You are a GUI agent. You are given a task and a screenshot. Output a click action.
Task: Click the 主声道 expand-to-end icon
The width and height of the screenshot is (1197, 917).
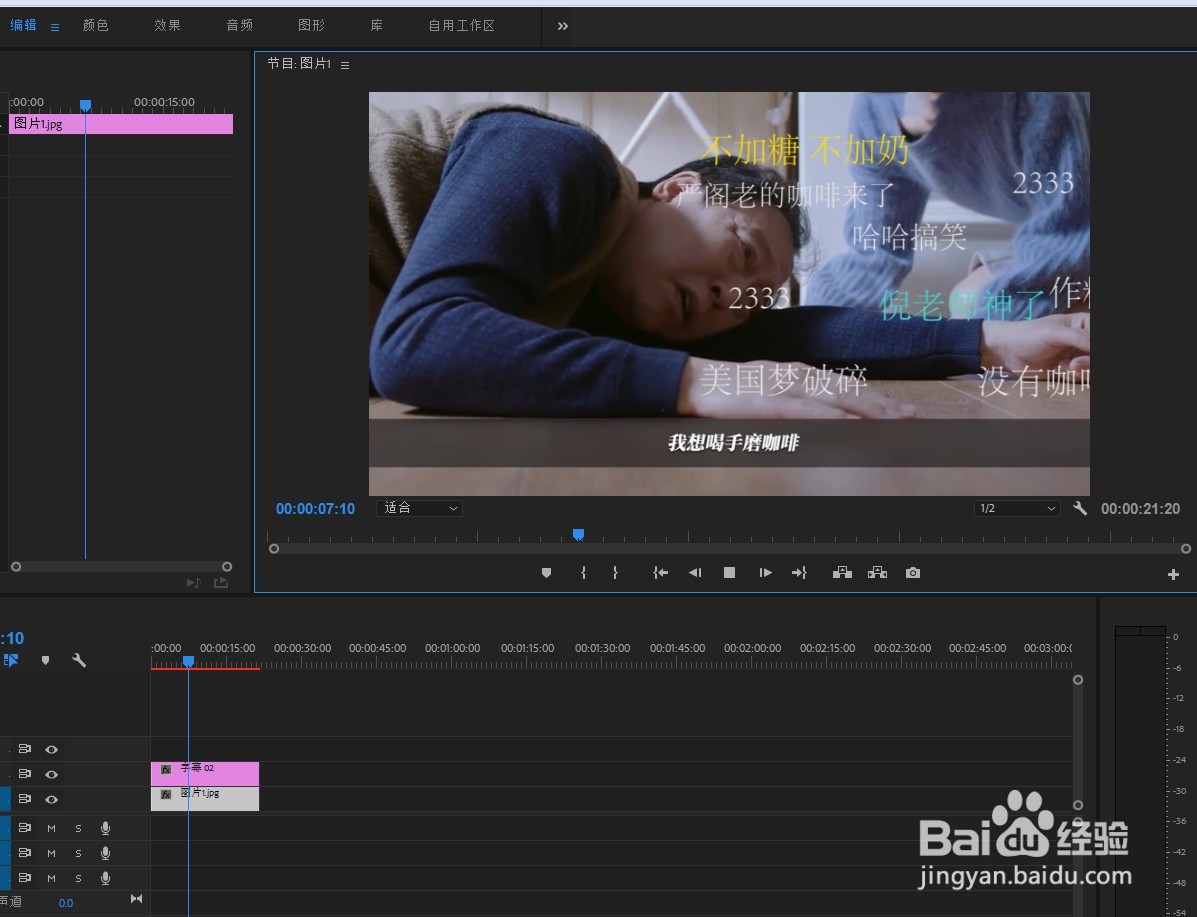(x=136, y=899)
